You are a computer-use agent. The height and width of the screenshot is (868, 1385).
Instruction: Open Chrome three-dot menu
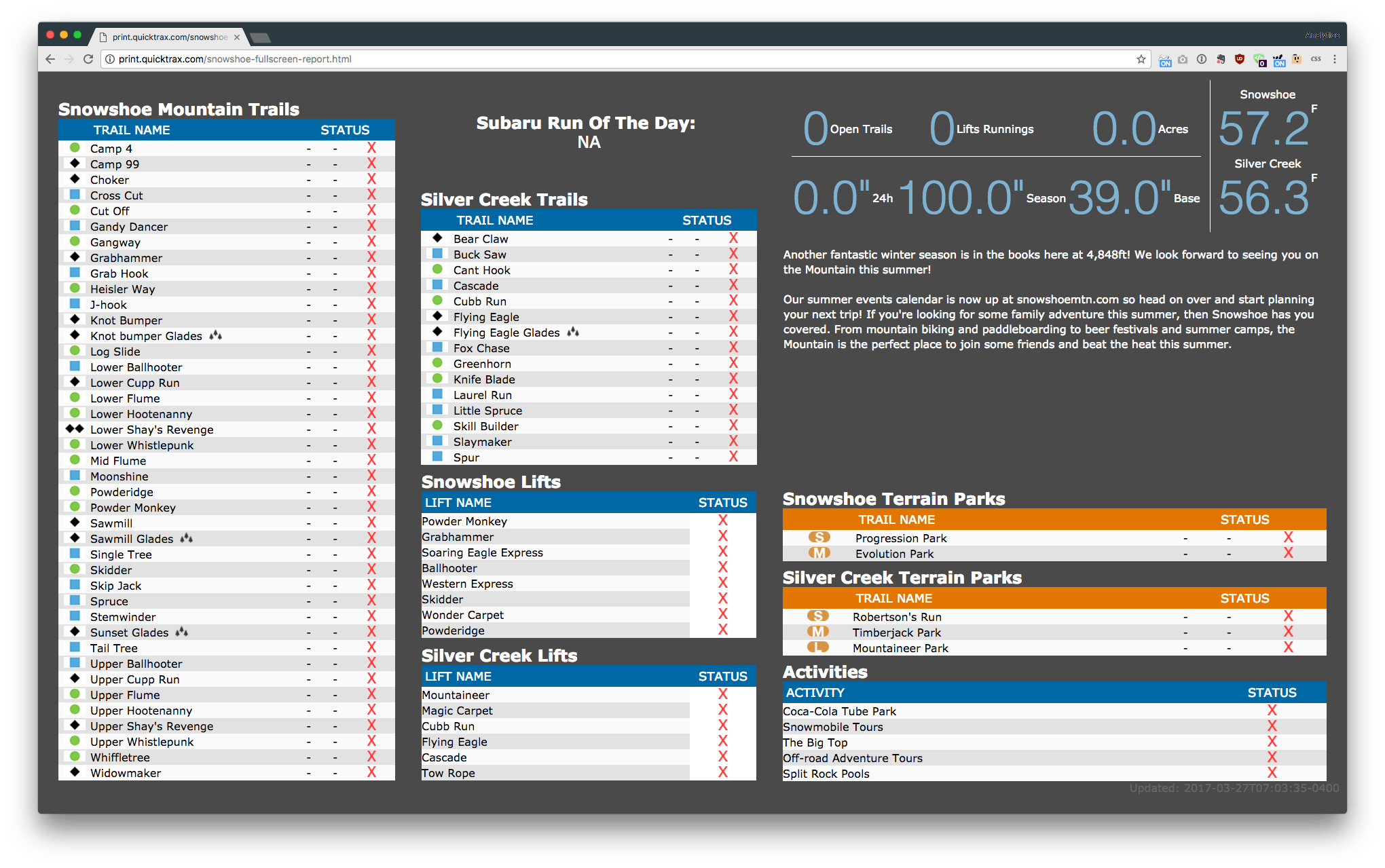coord(1335,59)
